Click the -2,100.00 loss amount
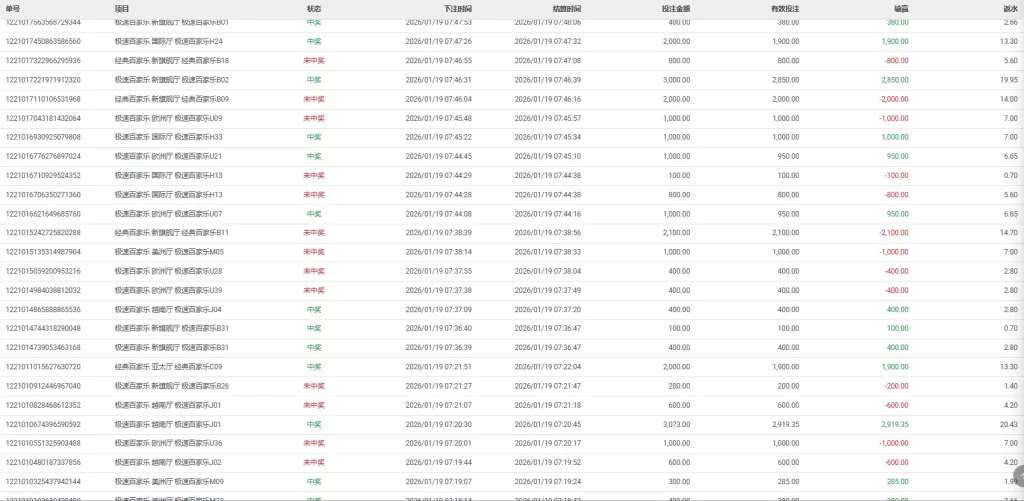 pos(893,233)
